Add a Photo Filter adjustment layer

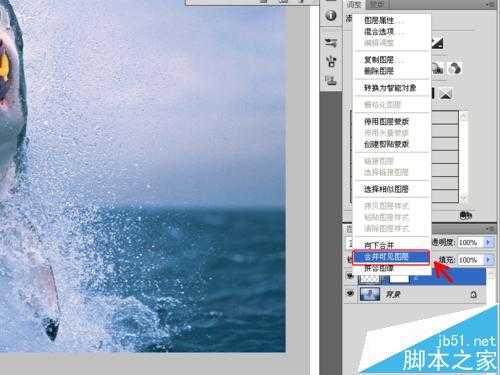437,69
